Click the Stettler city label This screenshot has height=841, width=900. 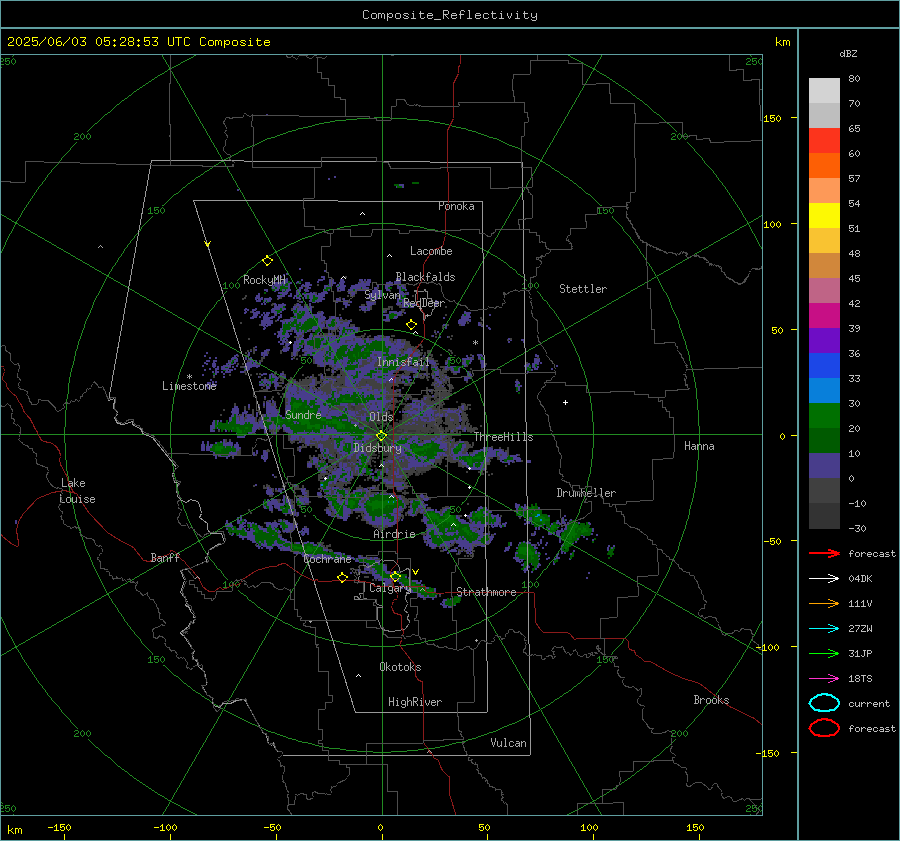pos(583,289)
